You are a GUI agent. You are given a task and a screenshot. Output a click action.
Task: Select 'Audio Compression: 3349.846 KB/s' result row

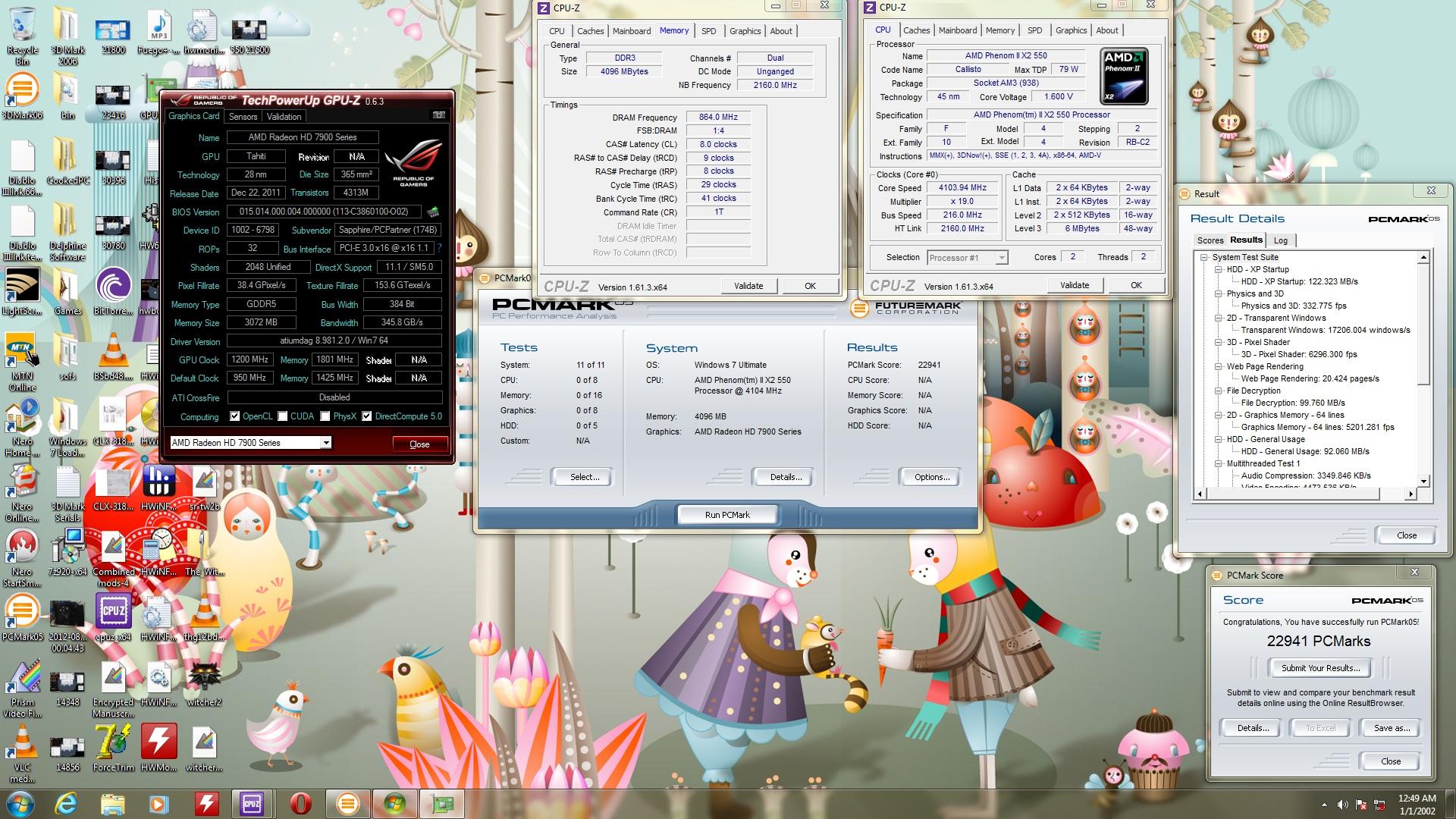pyautogui.click(x=1305, y=475)
